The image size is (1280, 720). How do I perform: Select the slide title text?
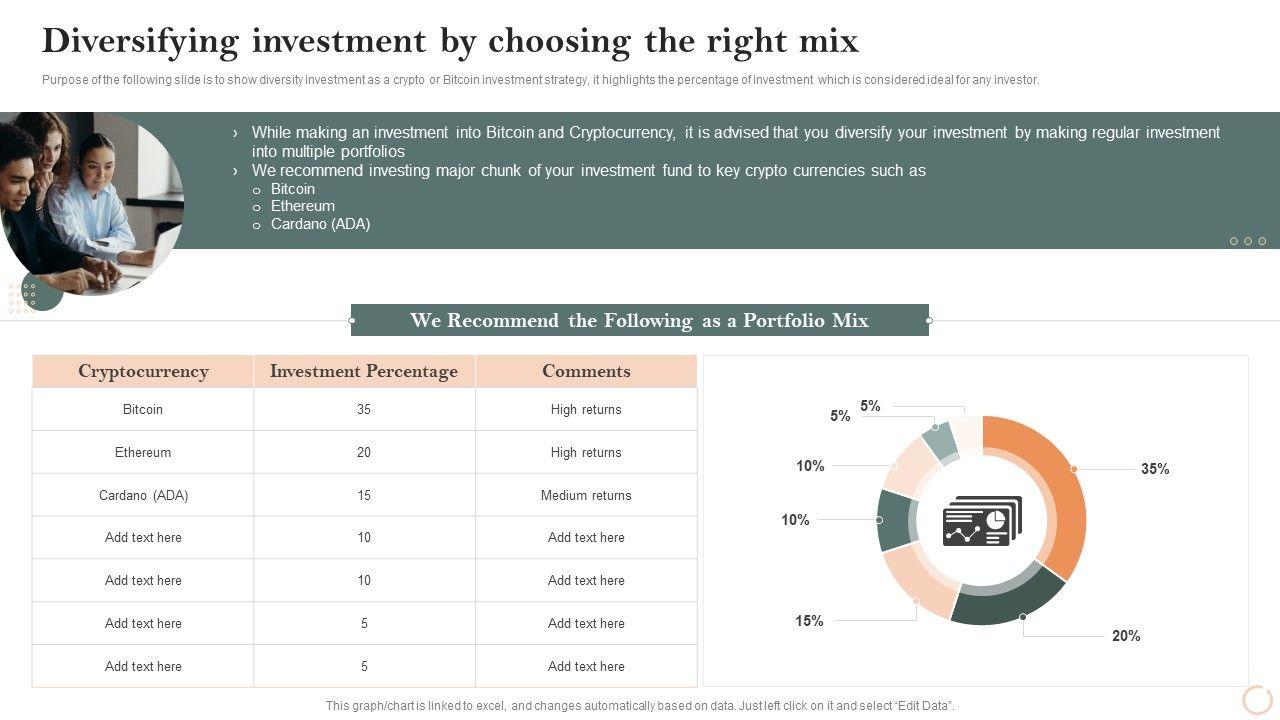tap(450, 41)
